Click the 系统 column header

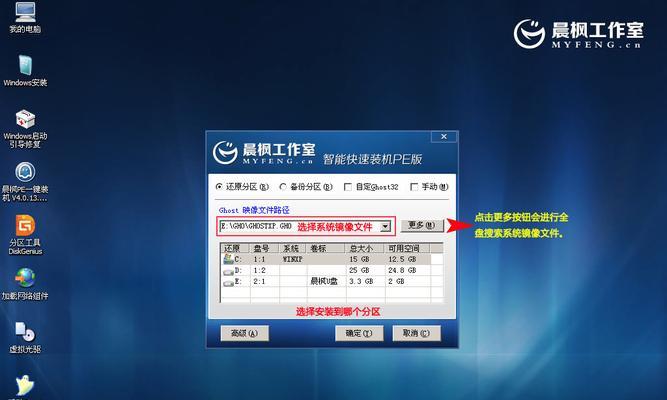point(293,248)
